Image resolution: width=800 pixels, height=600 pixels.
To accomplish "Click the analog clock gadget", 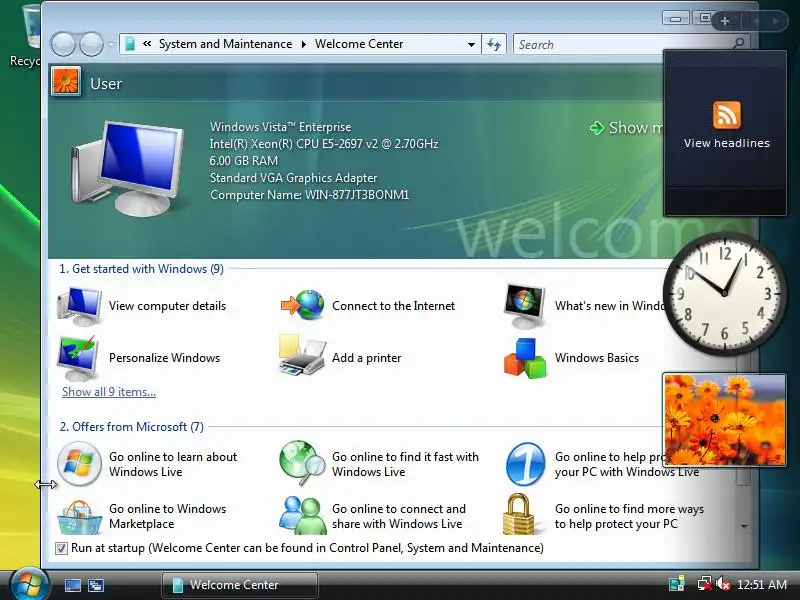I will pyautogui.click(x=724, y=292).
